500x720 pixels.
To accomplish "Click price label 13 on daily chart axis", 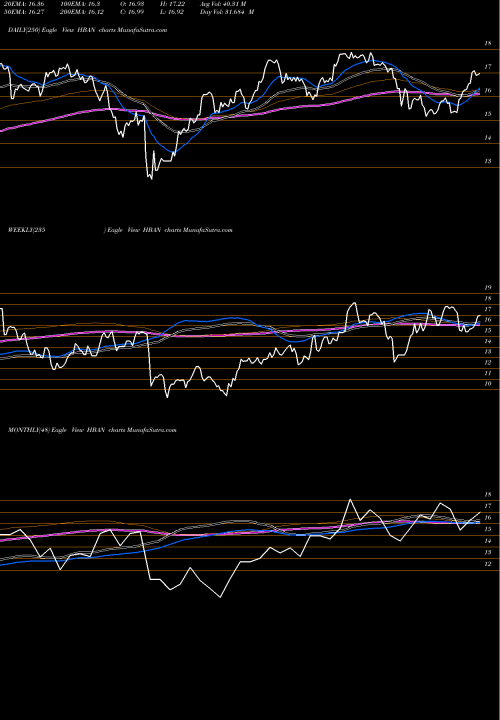I will click(488, 161).
